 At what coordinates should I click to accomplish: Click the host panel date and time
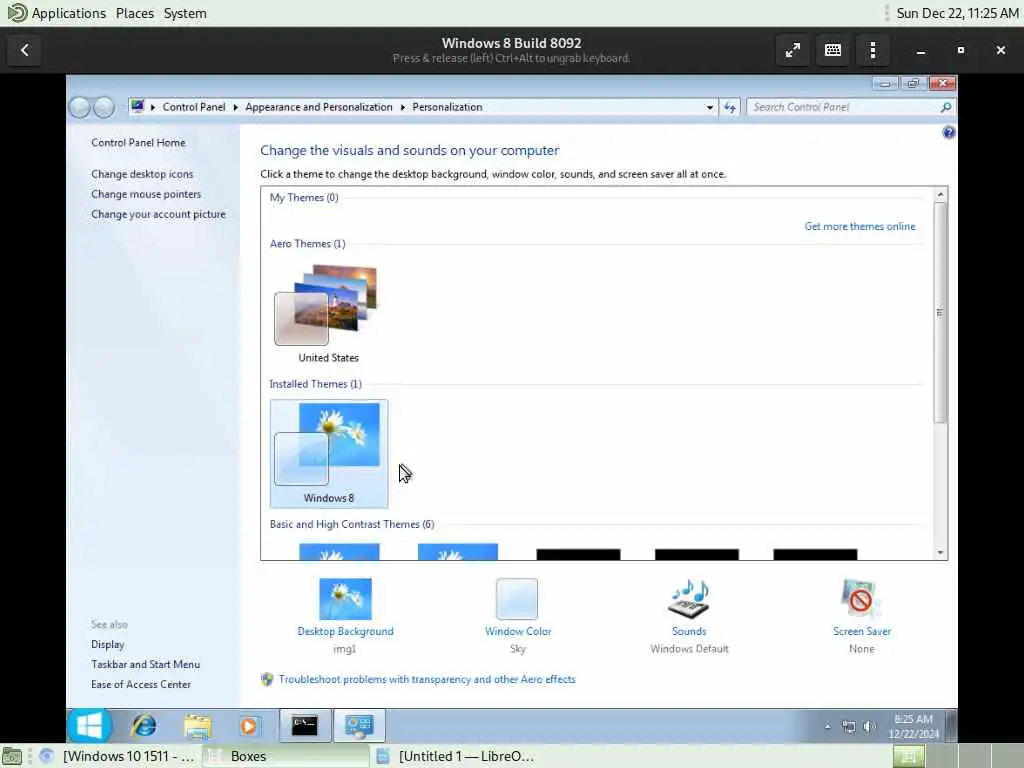coord(957,13)
